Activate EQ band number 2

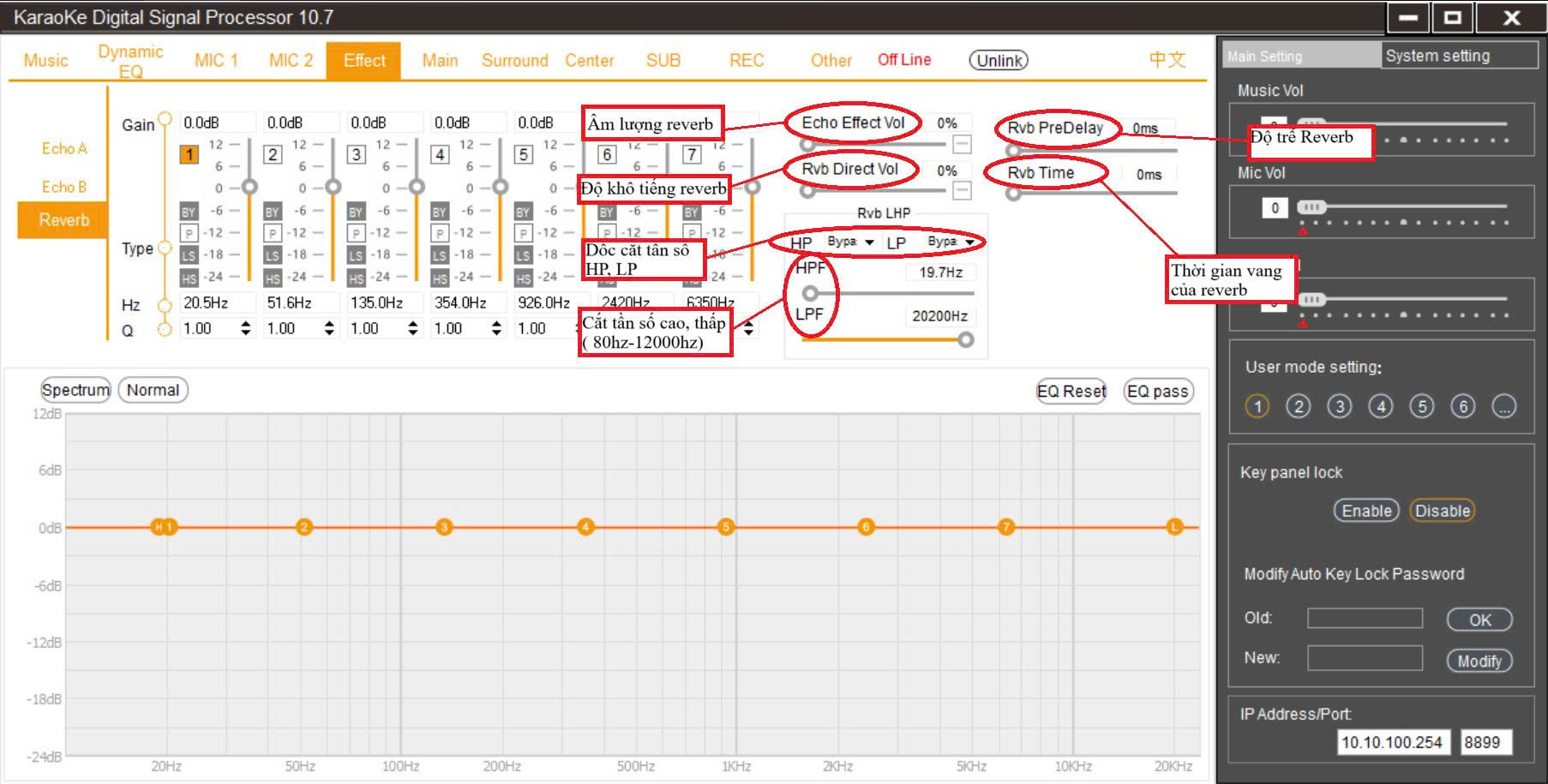tap(273, 154)
